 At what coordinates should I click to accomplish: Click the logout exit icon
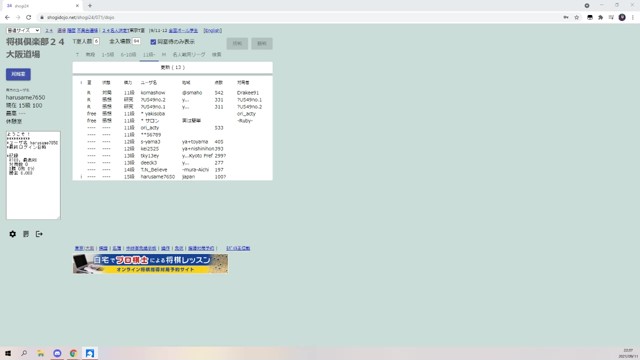click(x=39, y=234)
